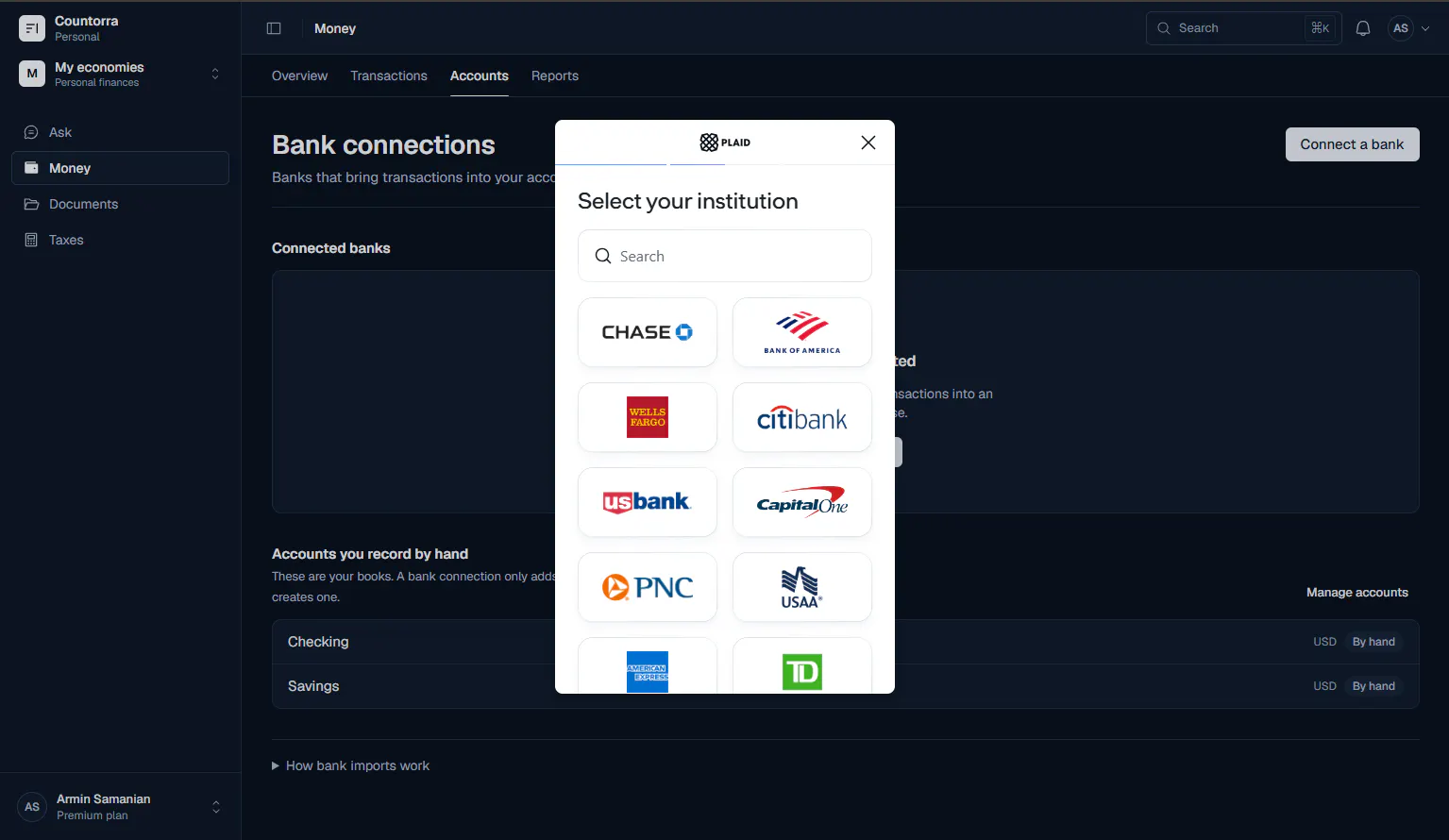Open the AS user avatar menu

point(1409,28)
